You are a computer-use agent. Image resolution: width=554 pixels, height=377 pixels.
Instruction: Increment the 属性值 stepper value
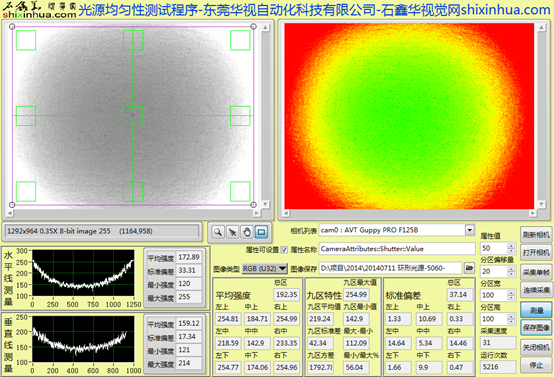pyautogui.click(x=511, y=246)
